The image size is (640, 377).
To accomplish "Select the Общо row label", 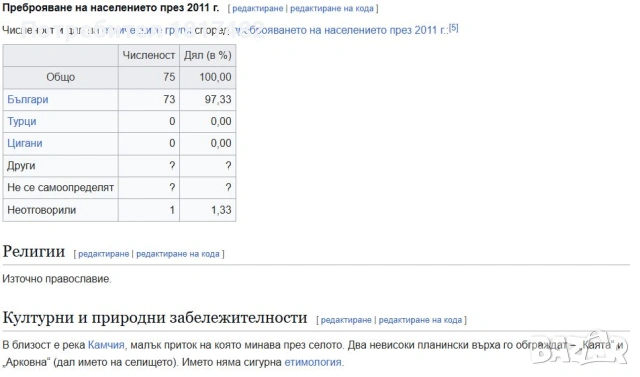I will coord(61,78).
